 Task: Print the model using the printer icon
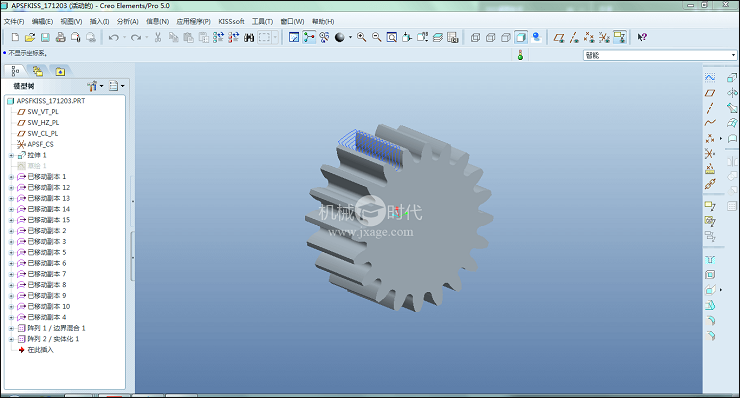pos(60,37)
